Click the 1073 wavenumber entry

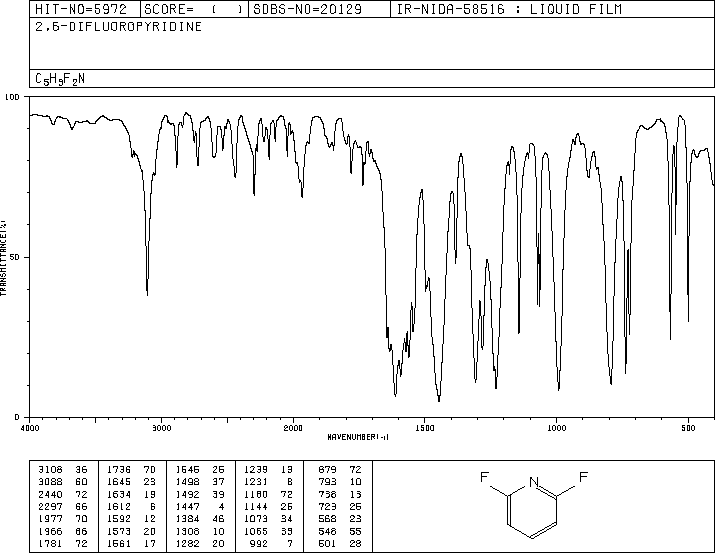268,519
